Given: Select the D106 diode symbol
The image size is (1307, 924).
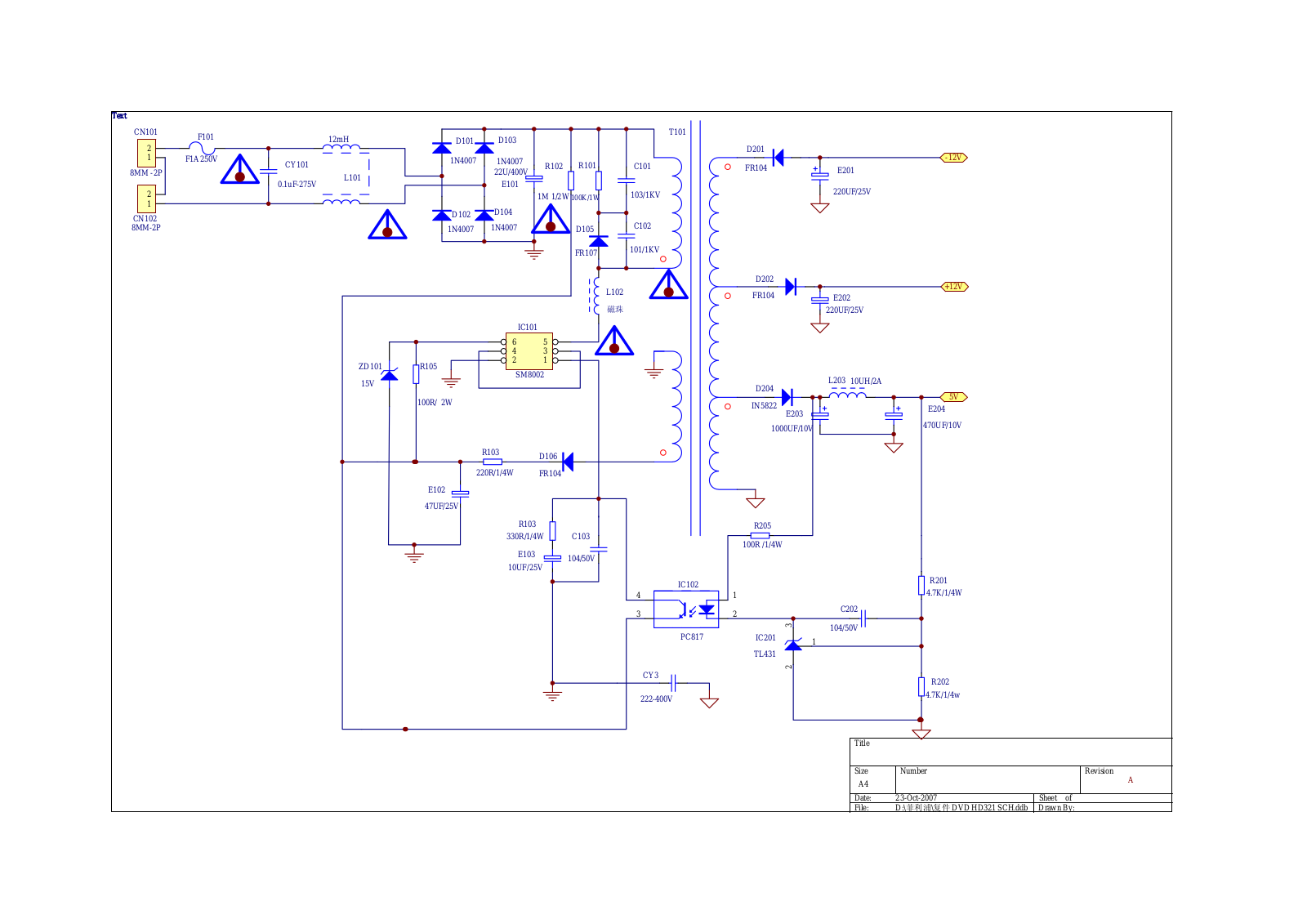Looking at the screenshot, I should point(568,462).
